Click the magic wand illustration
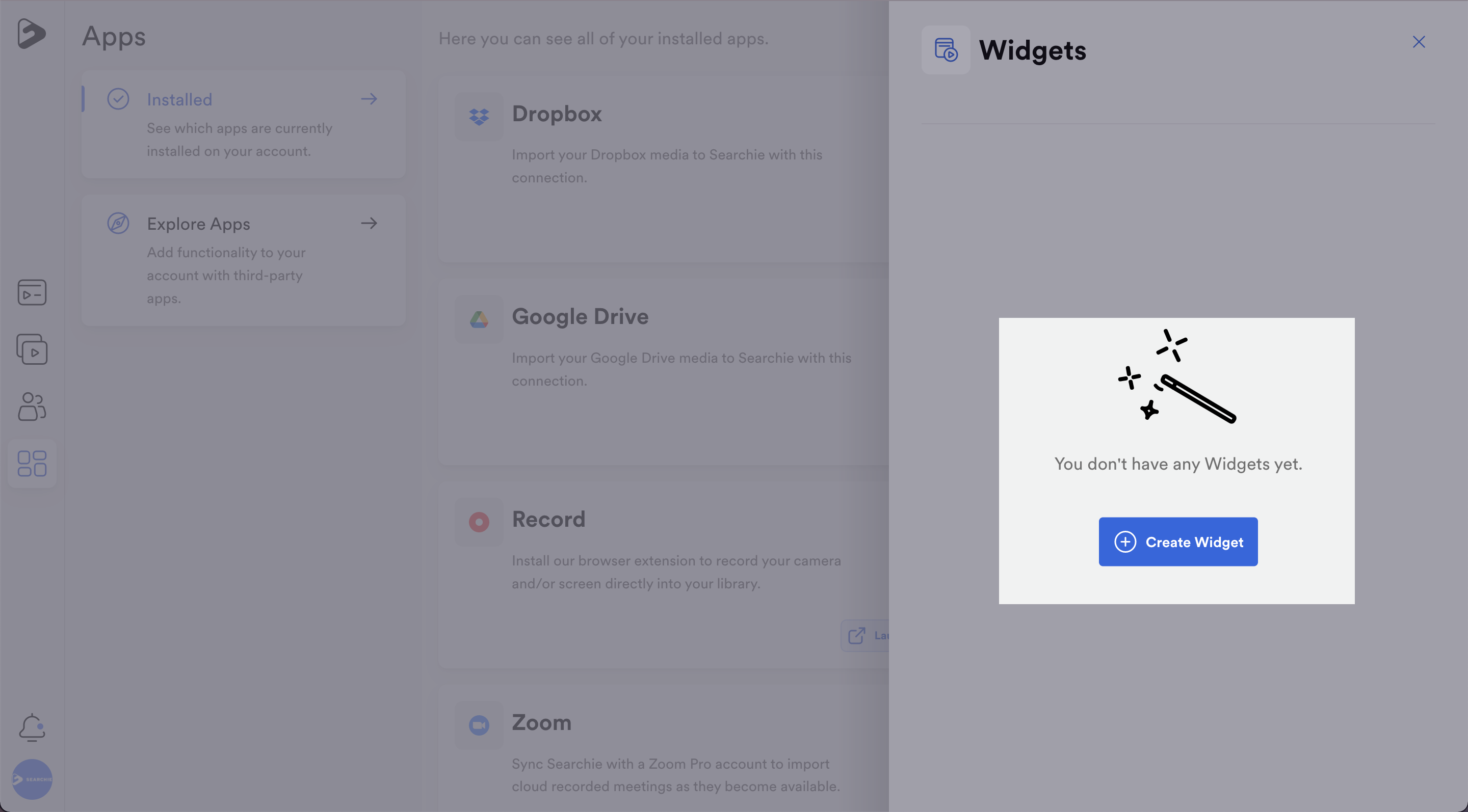1468x812 pixels. point(1177,376)
